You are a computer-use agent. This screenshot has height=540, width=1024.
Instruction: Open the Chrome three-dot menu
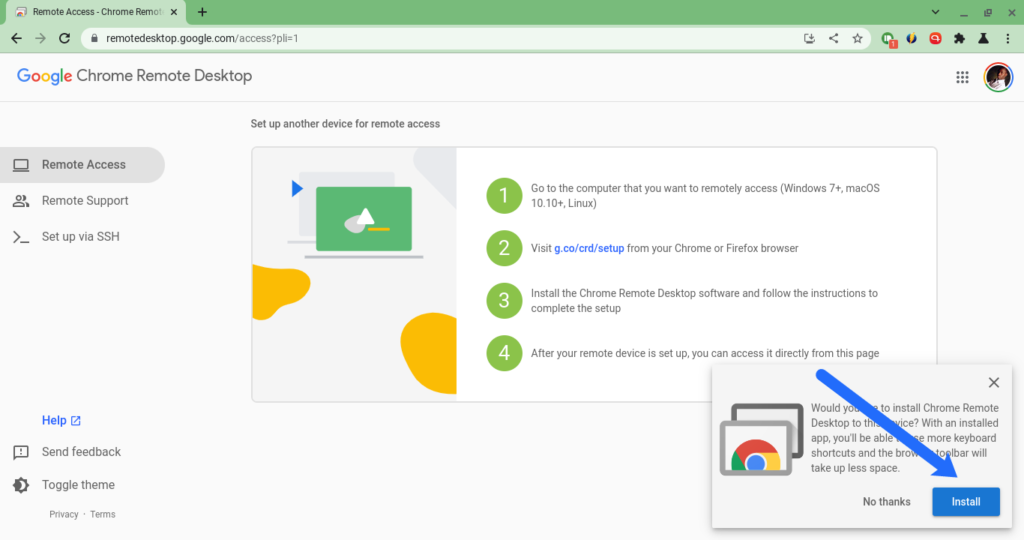click(1008, 39)
